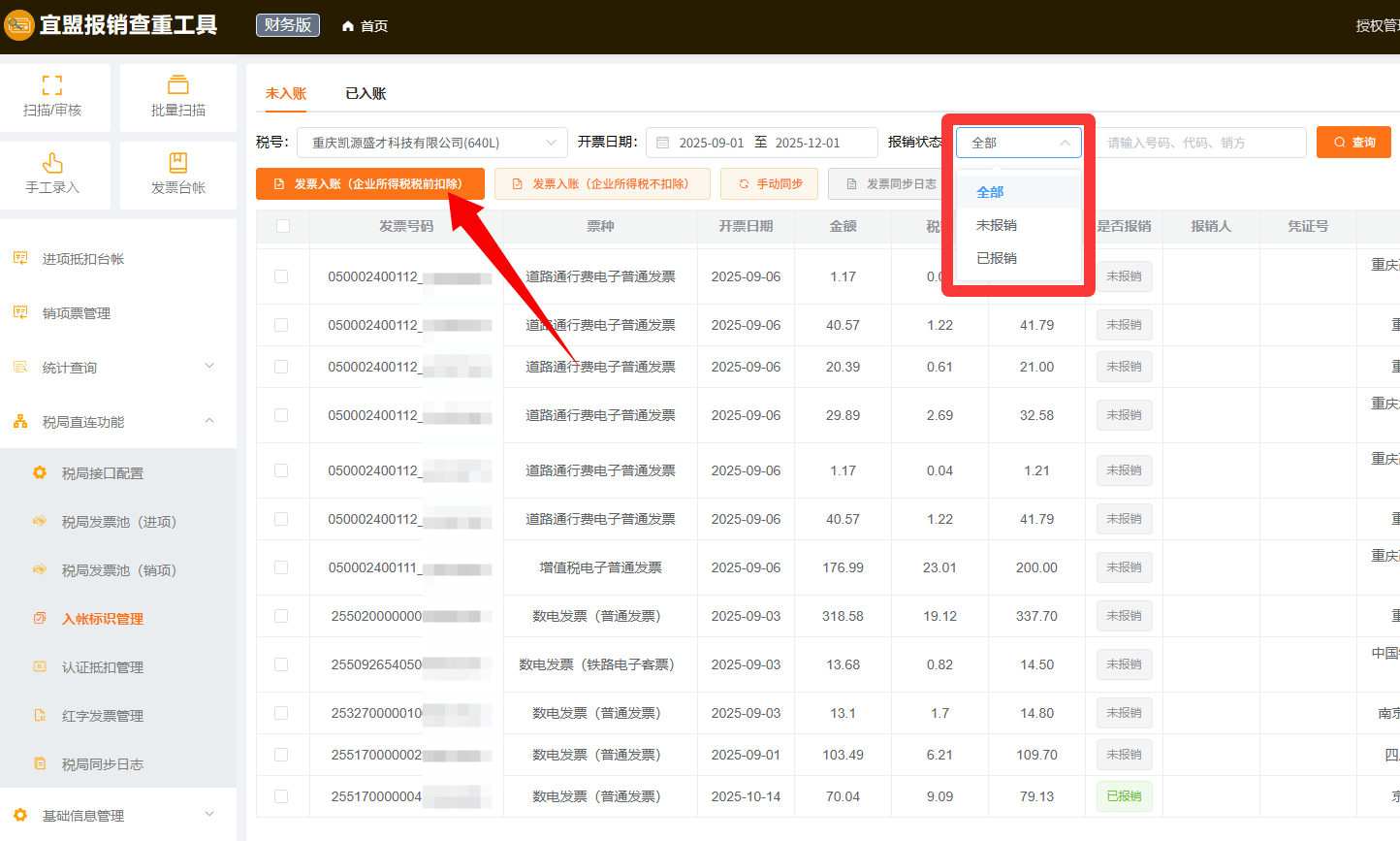Tick checkbox for the 增值税电子普通发票 row
Image resolution: width=1400 pixels, height=841 pixels.
281,567
